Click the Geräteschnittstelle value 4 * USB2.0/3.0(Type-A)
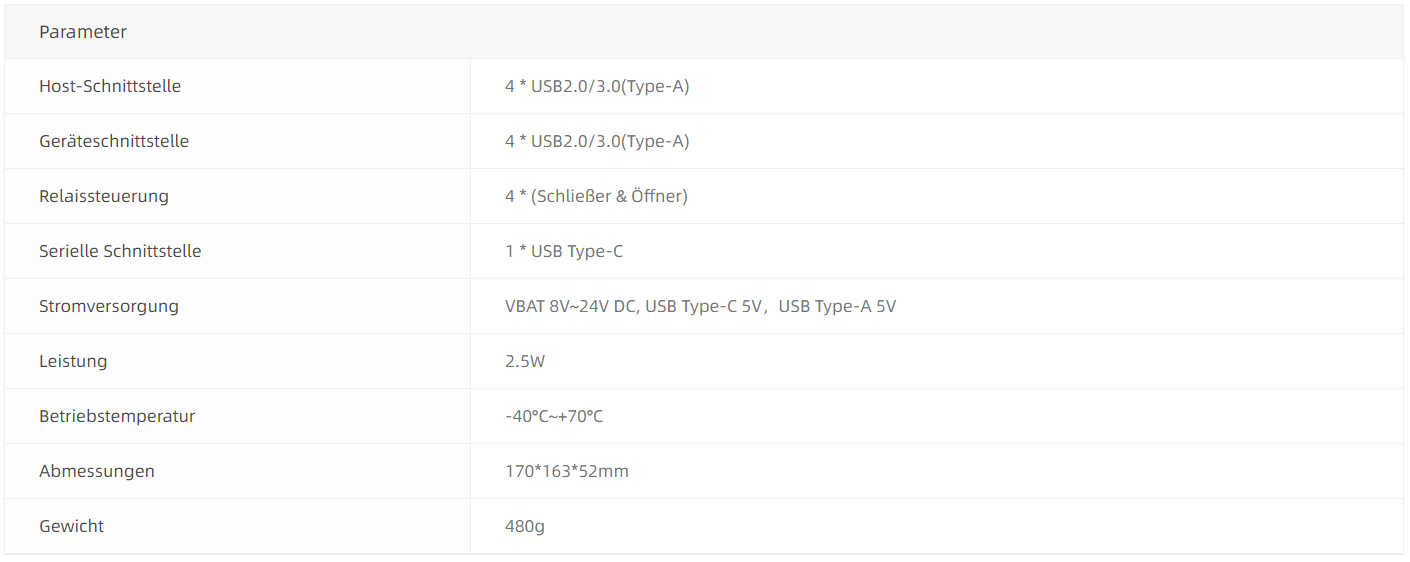This screenshot has height=562, width=1410. [597, 141]
